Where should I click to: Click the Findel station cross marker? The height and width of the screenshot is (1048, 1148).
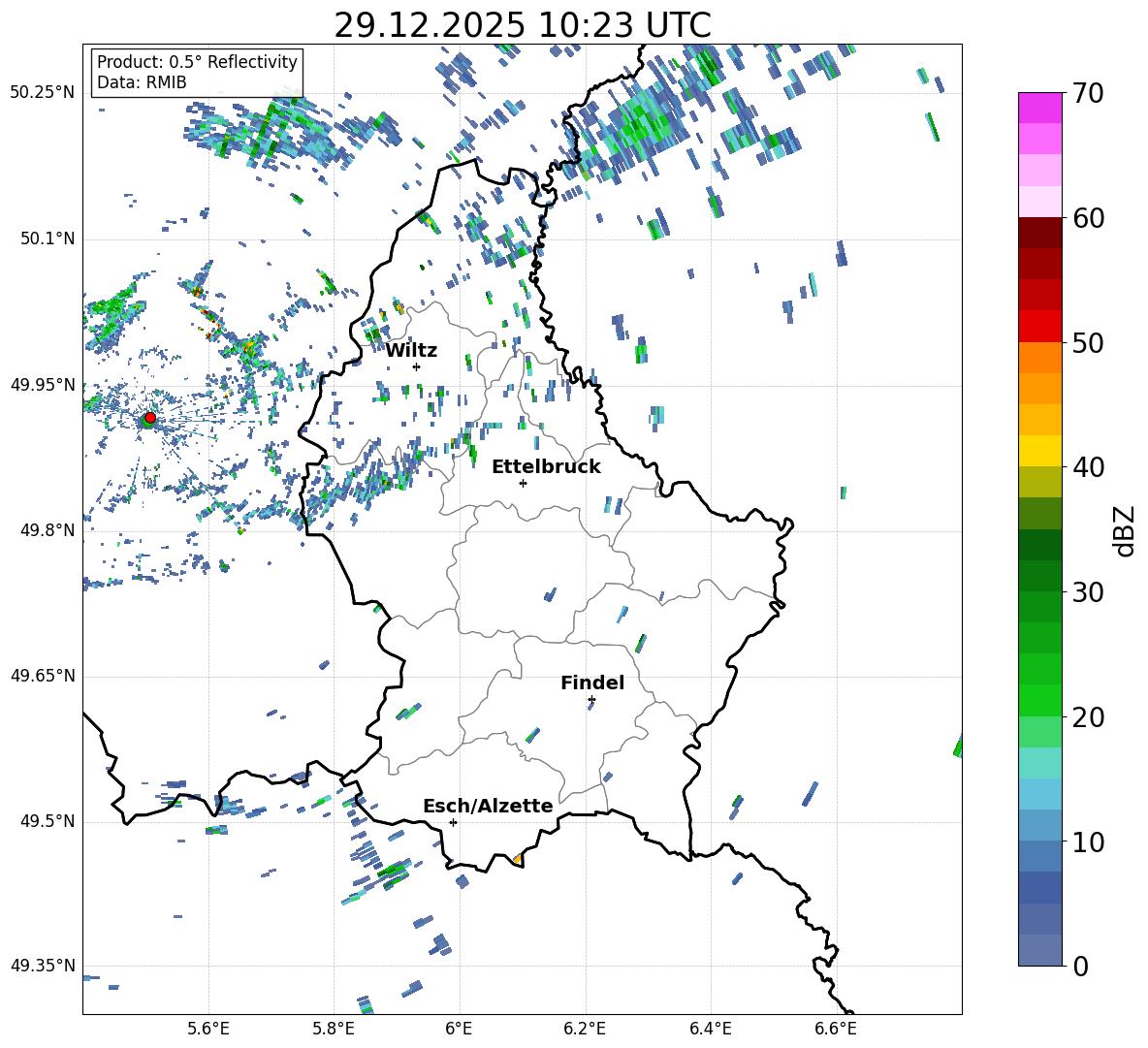point(591,699)
